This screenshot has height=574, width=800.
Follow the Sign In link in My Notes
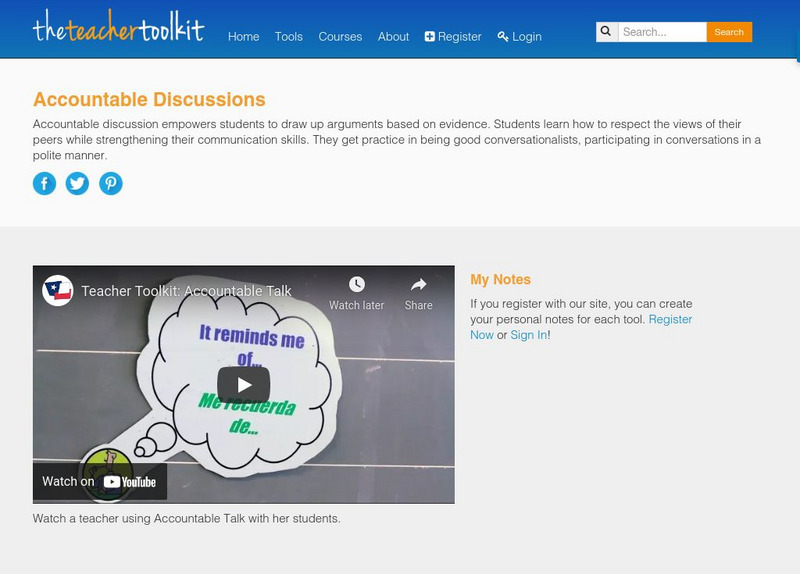(528, 335)
